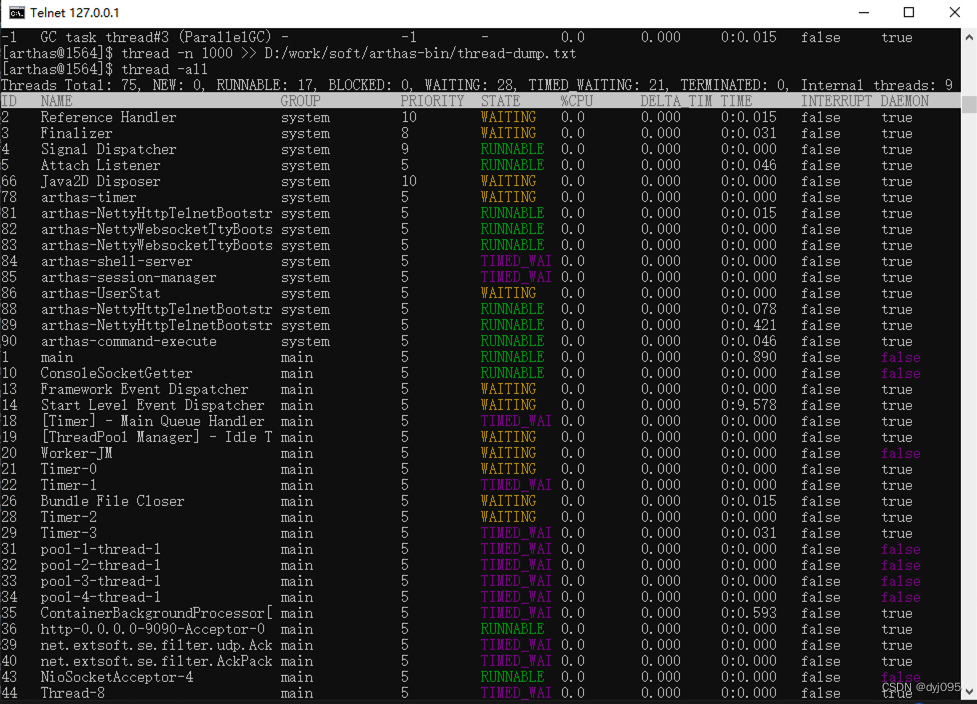Image resolution: width=977 pixels, height=704 pixels.
Task: Click the 'thread -all' command line
Action: tap(164, 69)
